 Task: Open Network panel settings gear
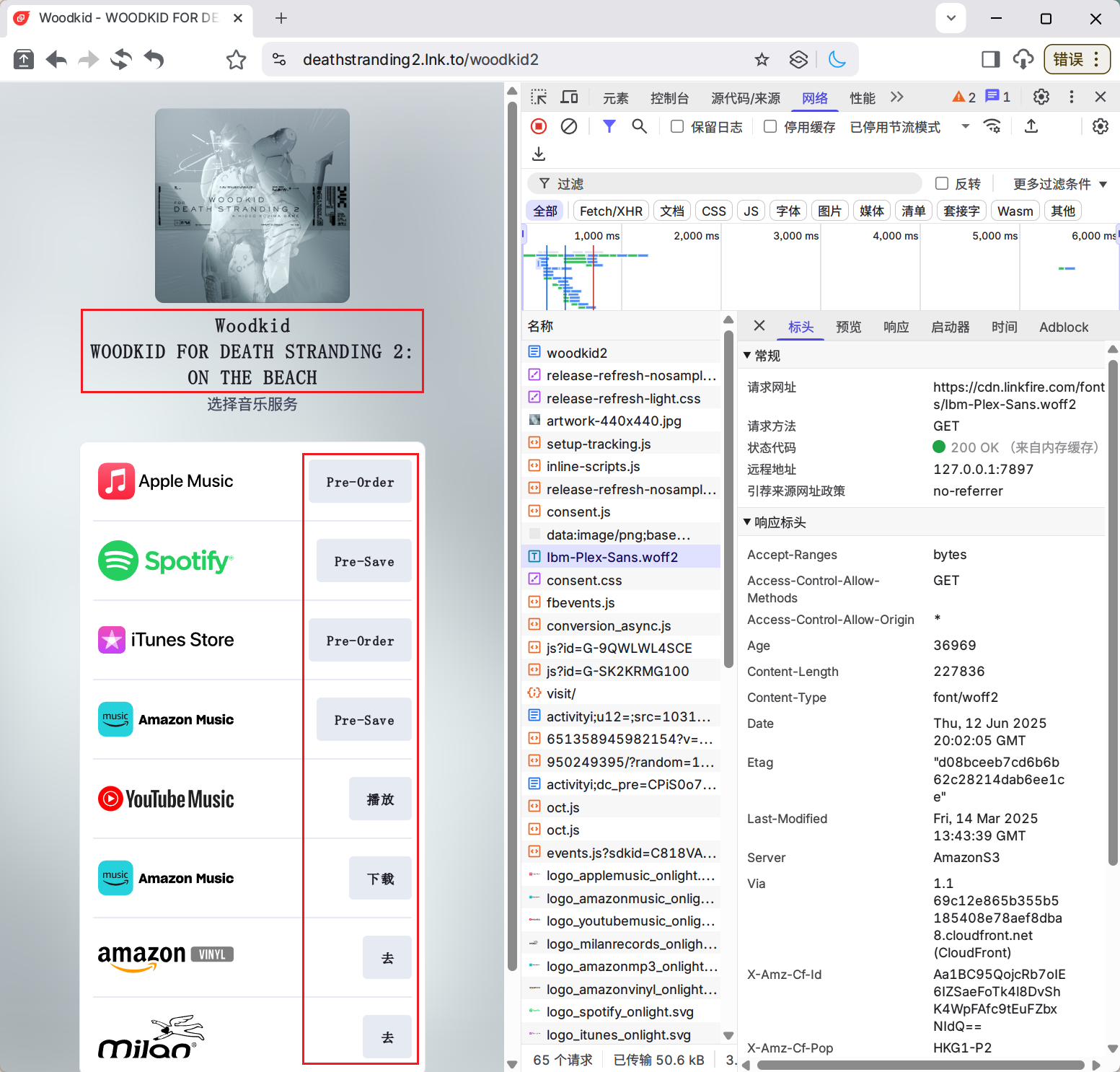1101,127
